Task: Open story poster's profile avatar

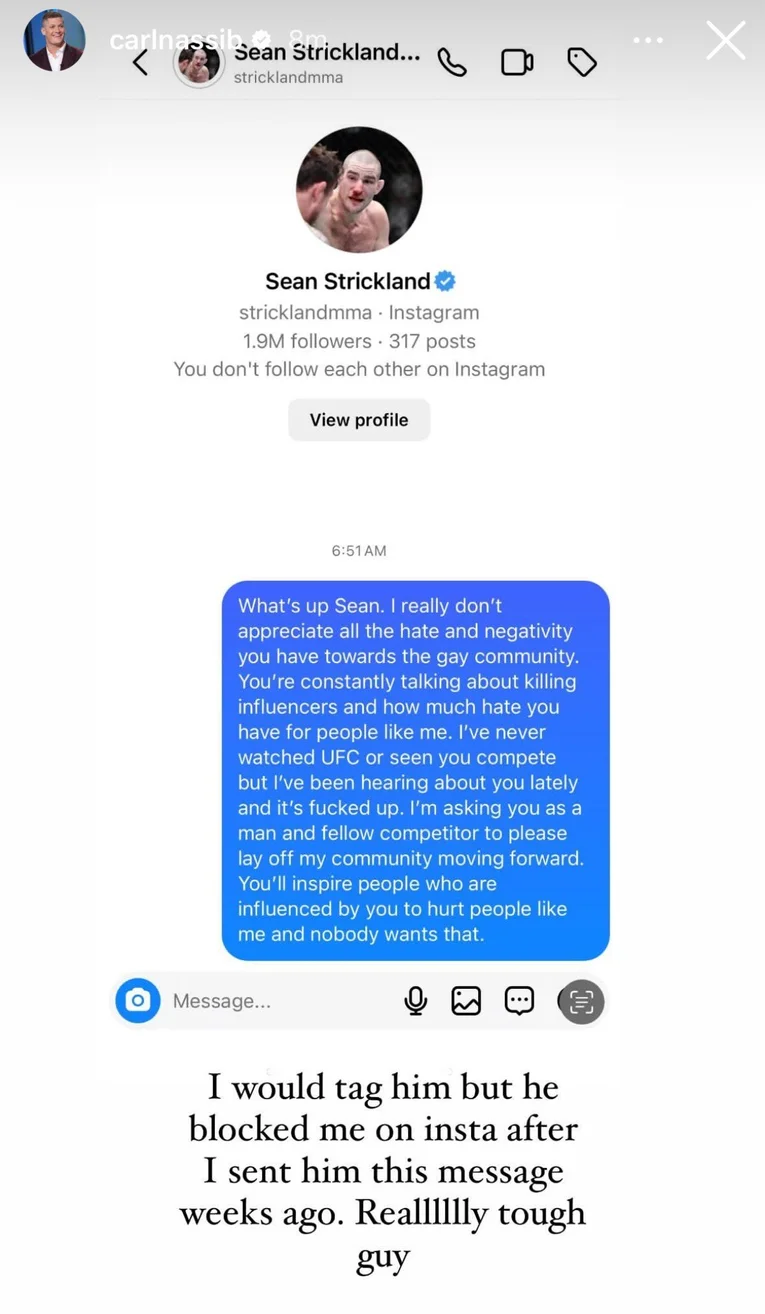Action: point(54,40)
